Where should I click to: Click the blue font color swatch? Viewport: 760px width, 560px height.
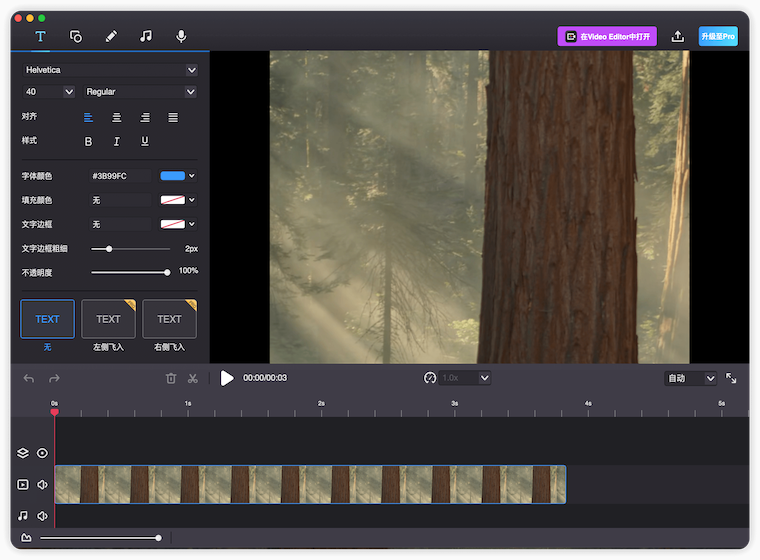(172, 176)
